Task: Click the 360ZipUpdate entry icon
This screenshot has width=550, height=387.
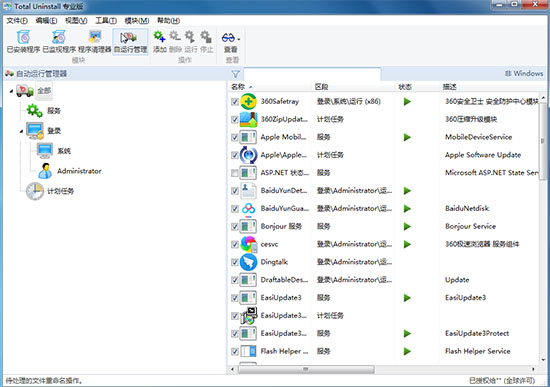Action: [248, 119]
